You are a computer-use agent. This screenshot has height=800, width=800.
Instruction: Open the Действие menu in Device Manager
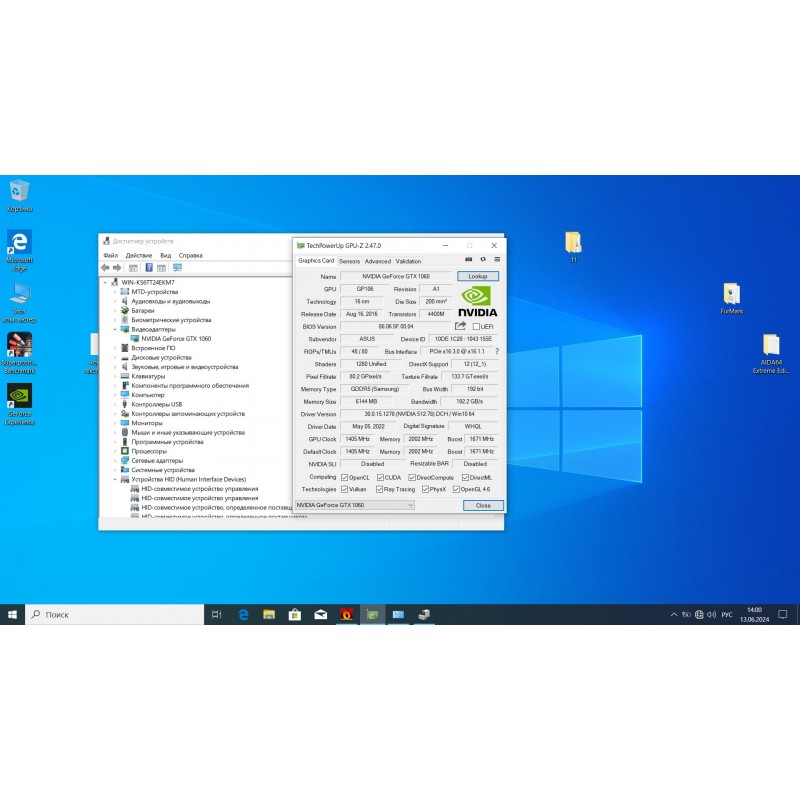tap(139, 255)
